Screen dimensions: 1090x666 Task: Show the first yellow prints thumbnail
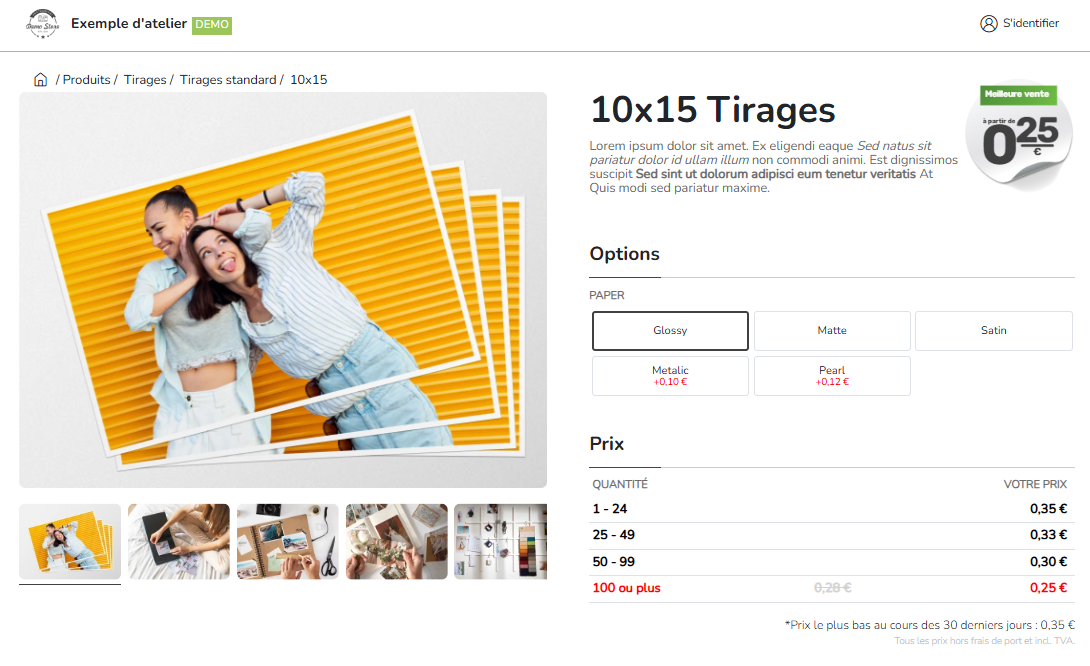70,542
